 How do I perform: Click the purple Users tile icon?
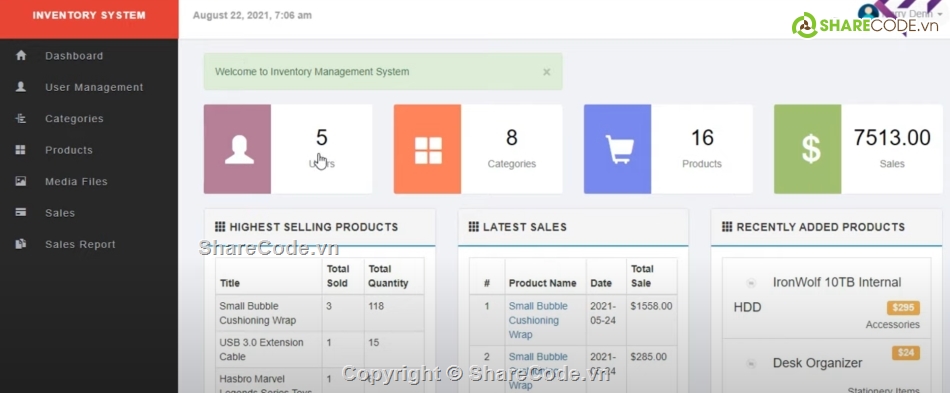click(238, 149)
